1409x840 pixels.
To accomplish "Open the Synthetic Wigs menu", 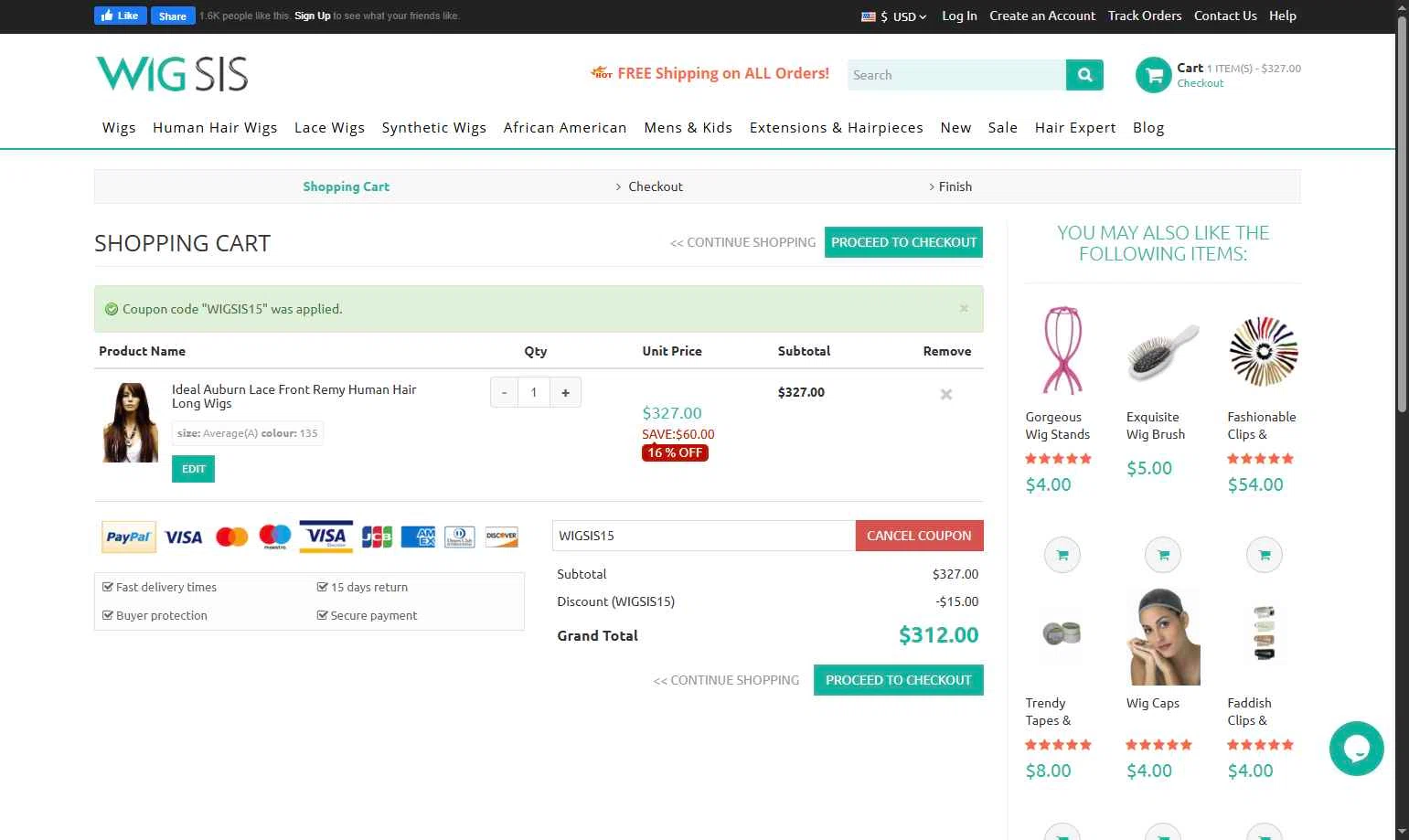I will click(x=434, y=128).
